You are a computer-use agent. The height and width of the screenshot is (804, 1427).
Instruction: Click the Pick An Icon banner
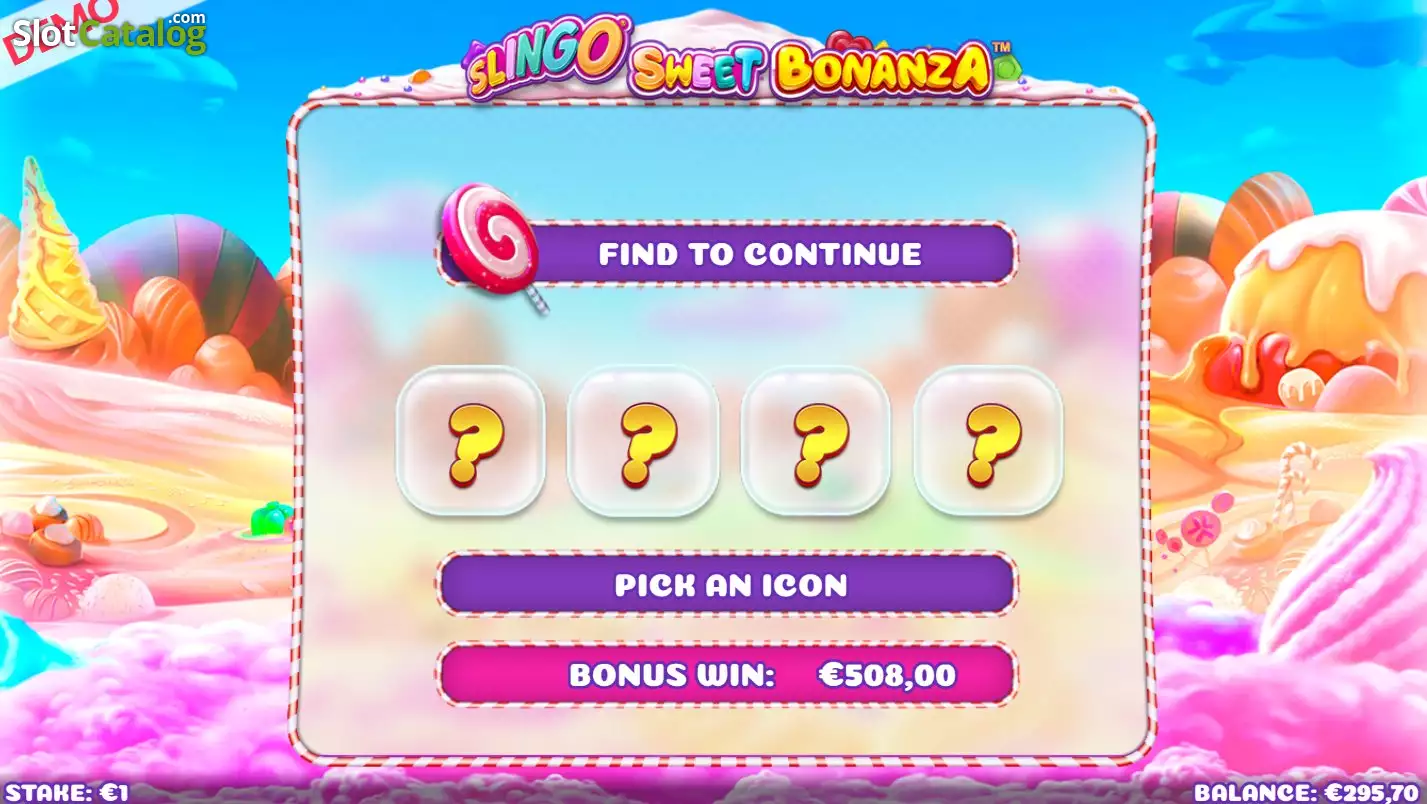[727, 584]
